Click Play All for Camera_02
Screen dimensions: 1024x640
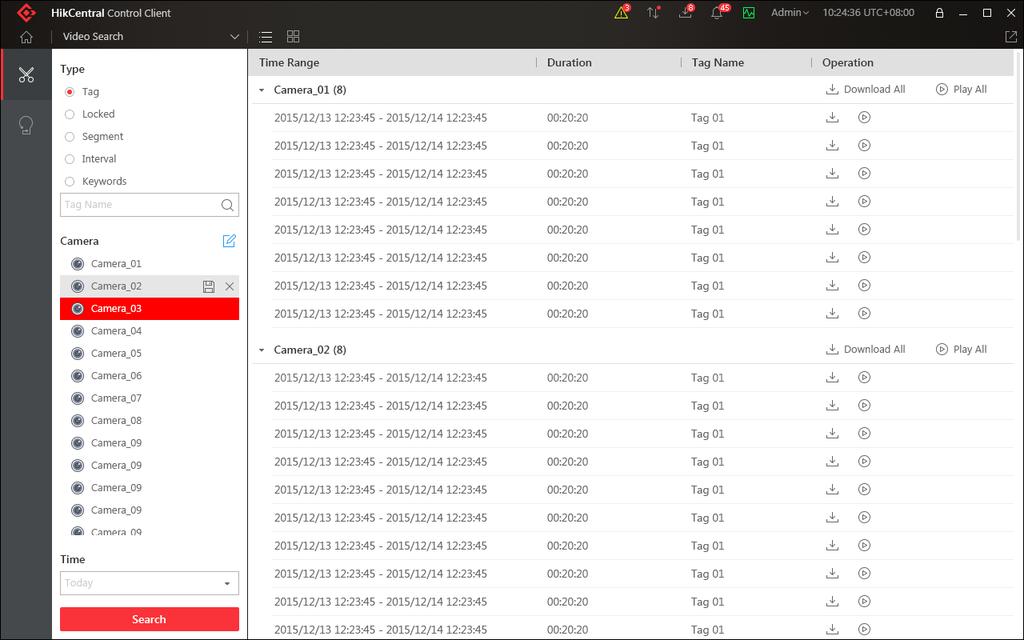pos(961,349)
